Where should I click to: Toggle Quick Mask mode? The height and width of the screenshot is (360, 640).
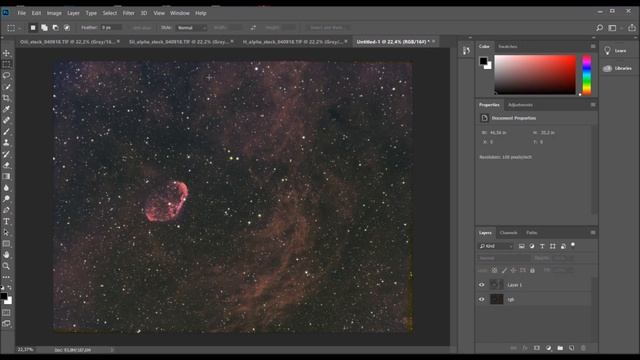pos(7,313)
